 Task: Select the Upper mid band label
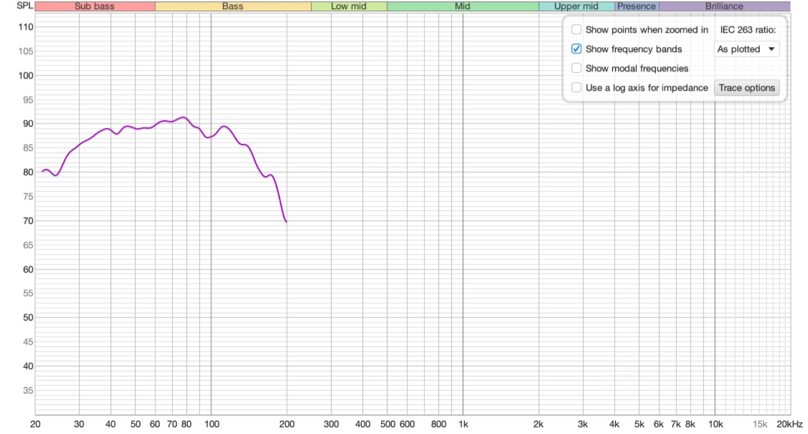(x=576, y=6)
